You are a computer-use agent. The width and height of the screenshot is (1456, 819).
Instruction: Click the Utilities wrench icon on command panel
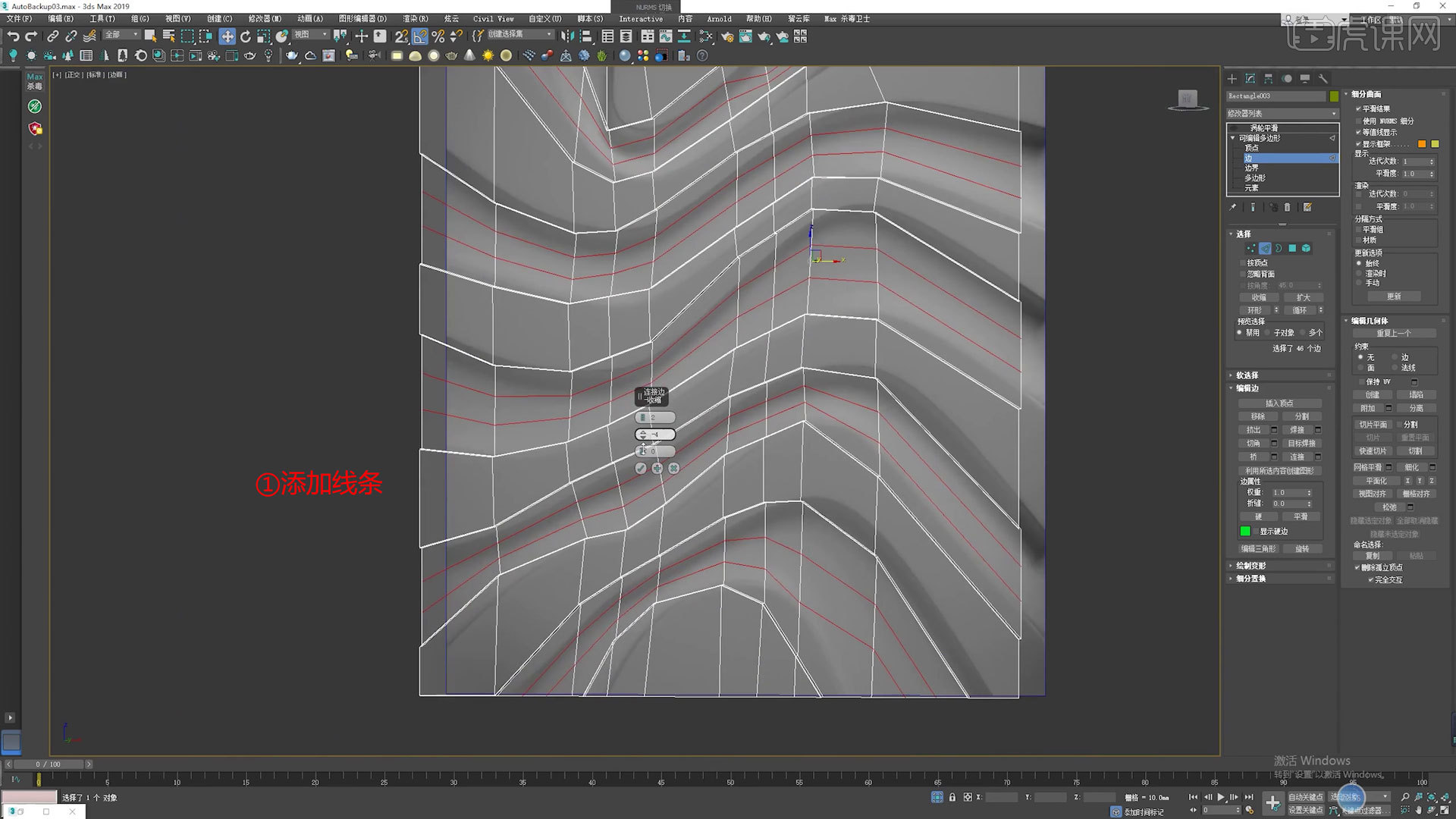click(1323, 78)
